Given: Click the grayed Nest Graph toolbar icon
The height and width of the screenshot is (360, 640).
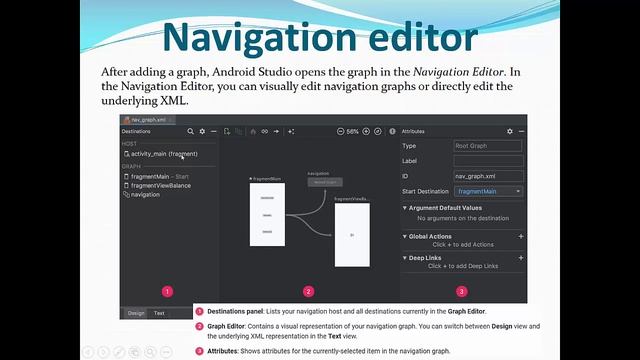Looking at the screenshot, I should coord(239,131).
